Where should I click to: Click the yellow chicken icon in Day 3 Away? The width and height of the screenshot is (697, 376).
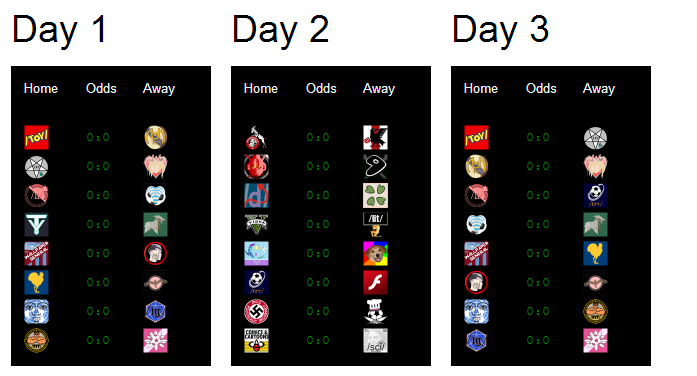[595, 253]
